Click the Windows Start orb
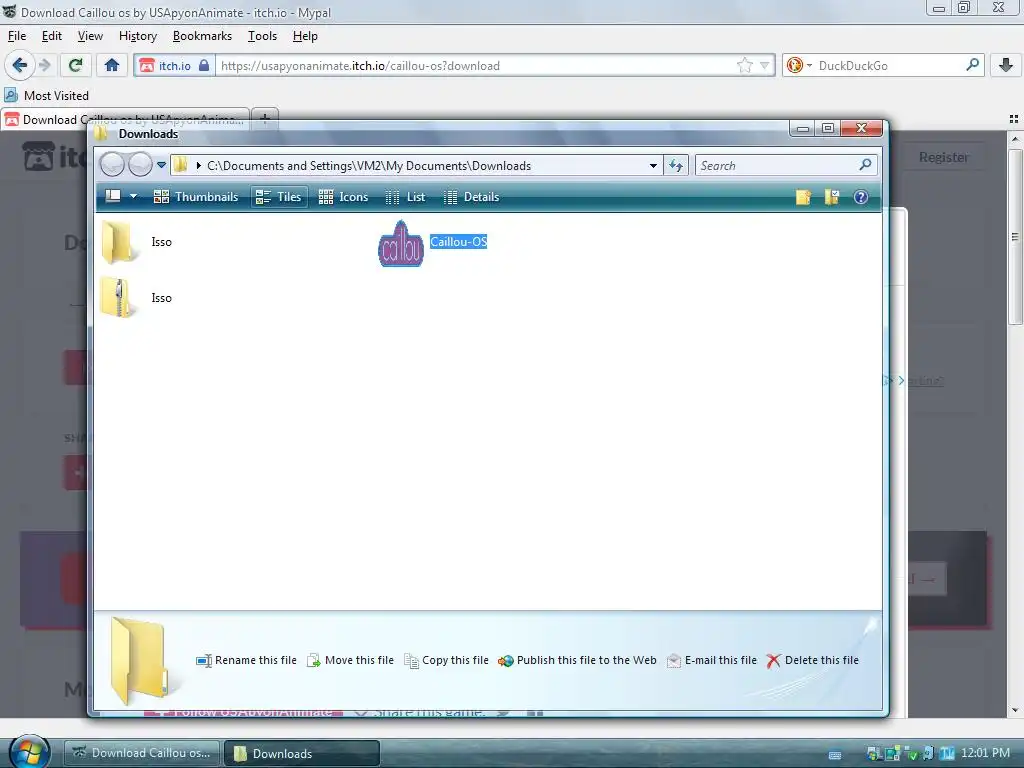Screen dimensions: 1024x768 pyautogui.click(x=27, y=752)
